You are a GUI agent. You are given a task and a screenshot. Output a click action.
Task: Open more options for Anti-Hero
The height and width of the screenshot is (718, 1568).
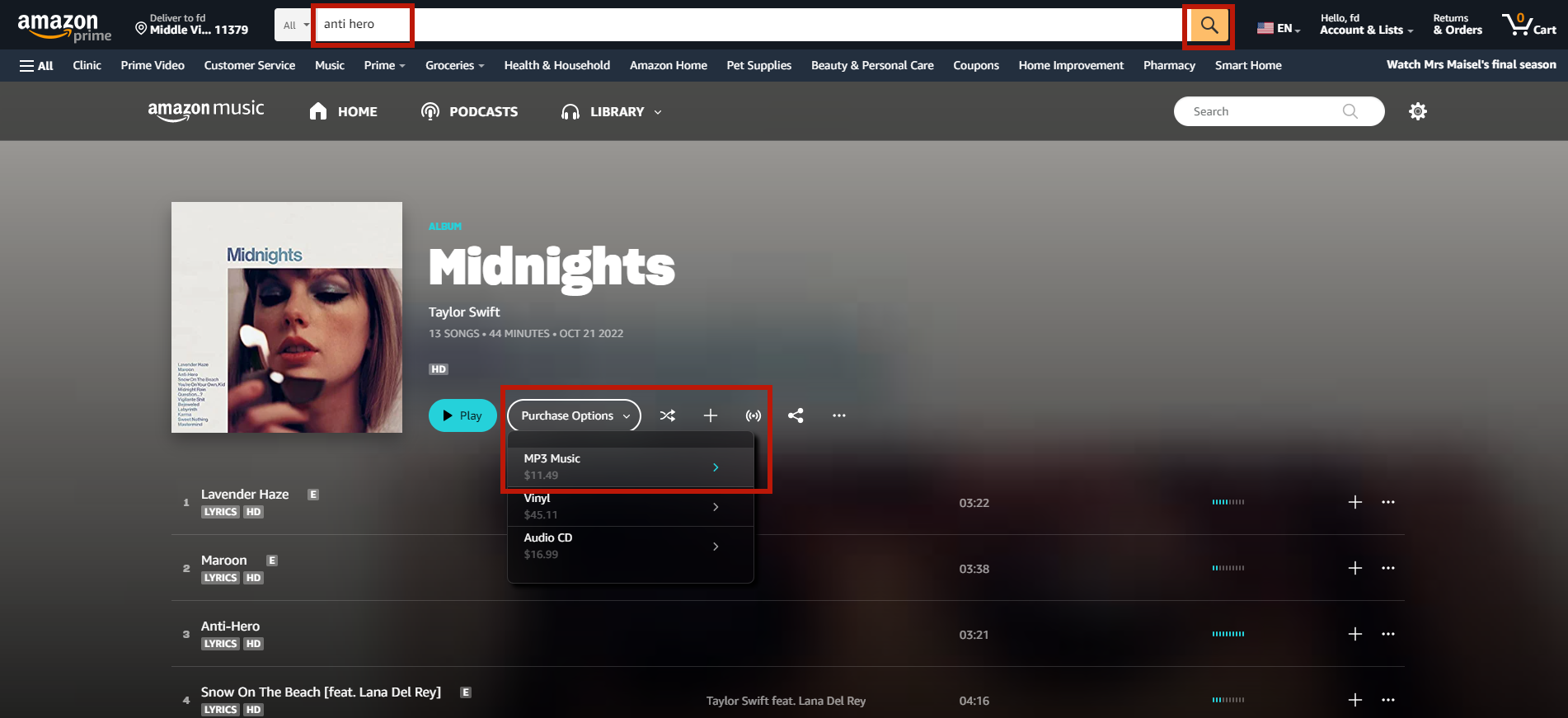(x=1388, y=634)
